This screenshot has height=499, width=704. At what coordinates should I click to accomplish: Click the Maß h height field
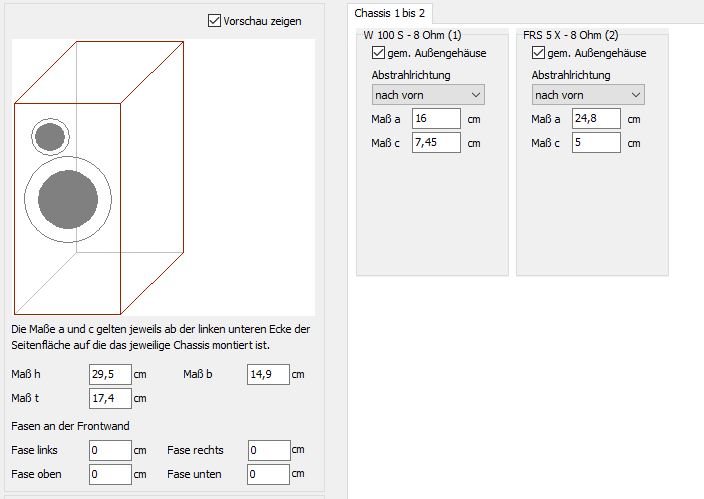click(110, 374)
